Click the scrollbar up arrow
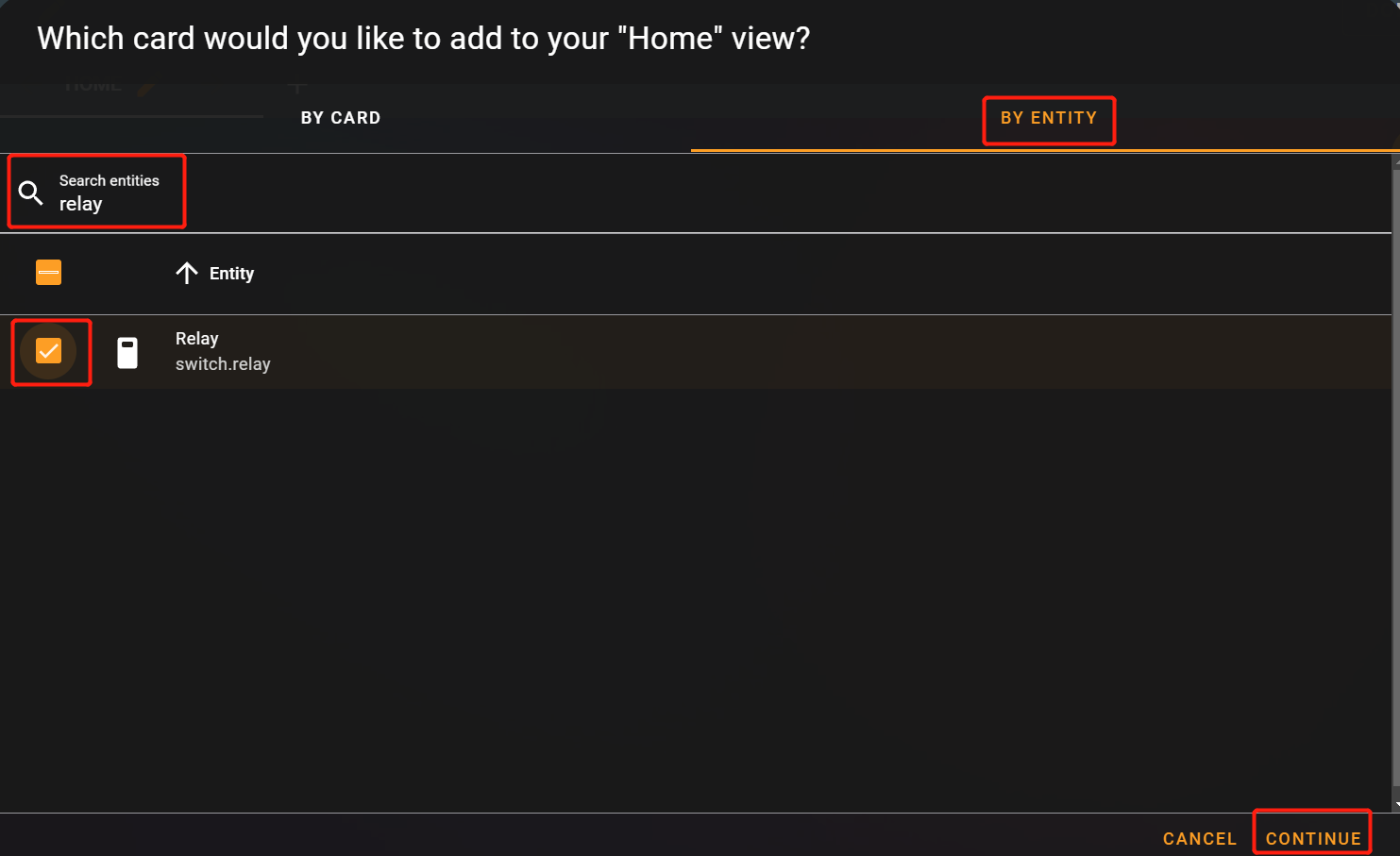Screen dimensions: 1400x856 (1396, 161)
